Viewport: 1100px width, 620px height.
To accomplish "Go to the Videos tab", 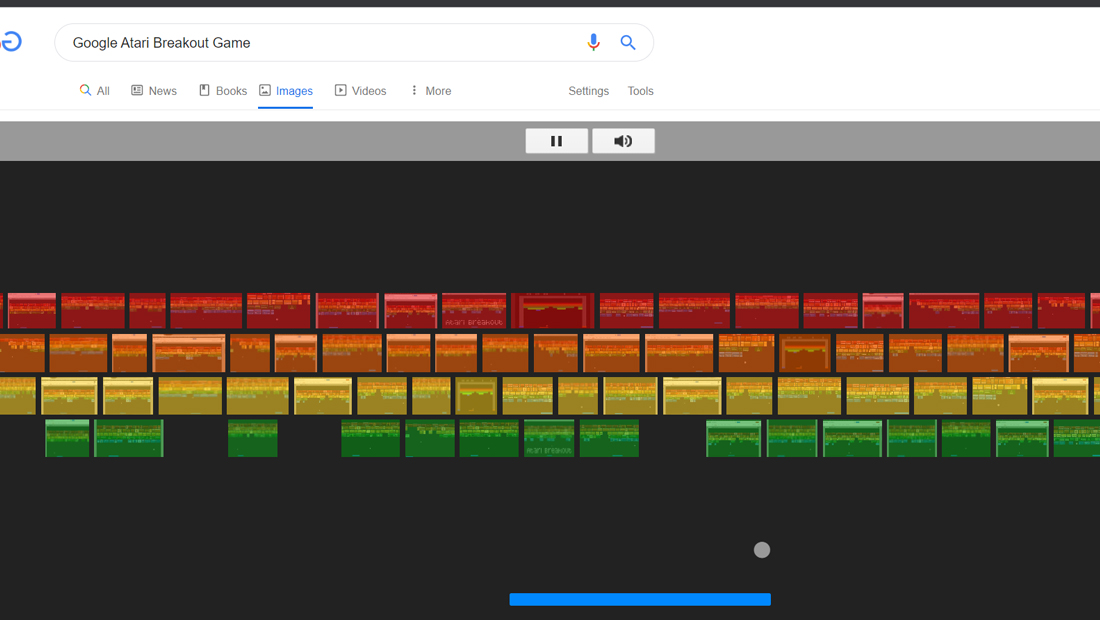I will tap(361, 91).
